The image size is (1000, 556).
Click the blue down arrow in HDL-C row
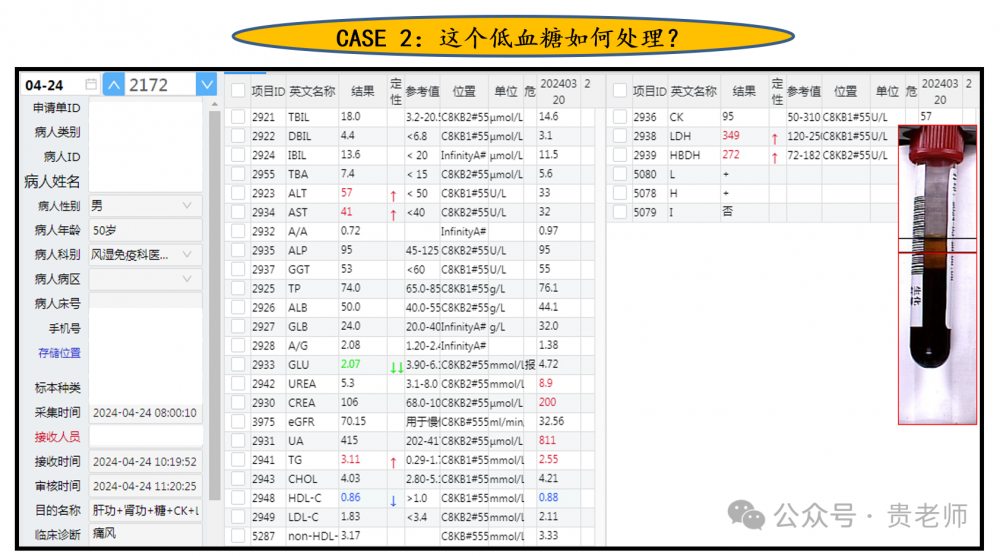click(x=393, y=500)
